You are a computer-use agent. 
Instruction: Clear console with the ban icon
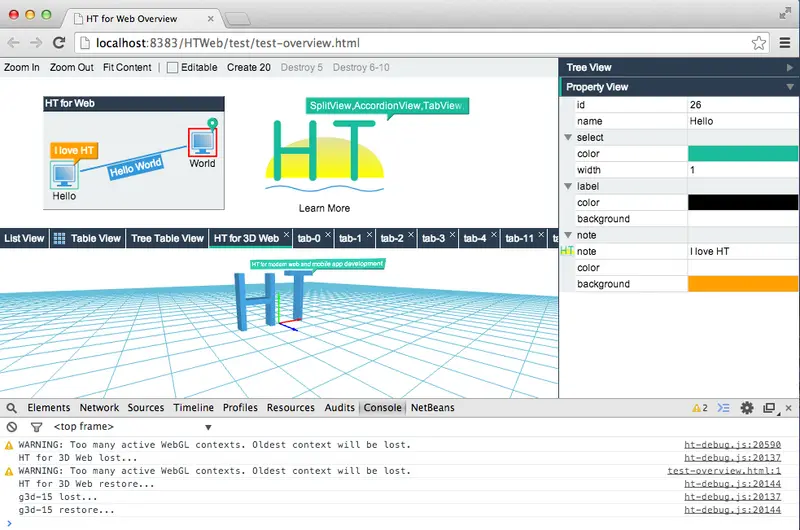(12, 427)
